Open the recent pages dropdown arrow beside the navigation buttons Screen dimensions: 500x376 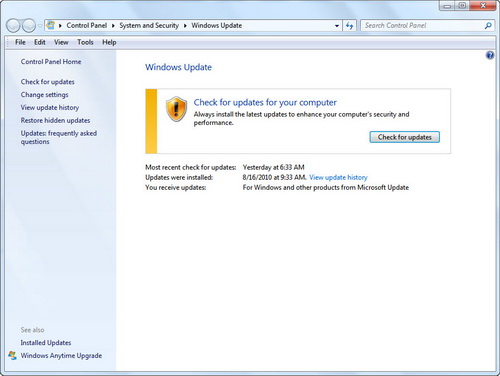[x=40, y=26]
